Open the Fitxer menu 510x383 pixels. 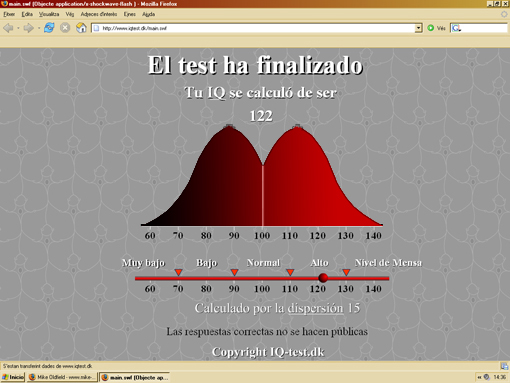tap(9, 14)
